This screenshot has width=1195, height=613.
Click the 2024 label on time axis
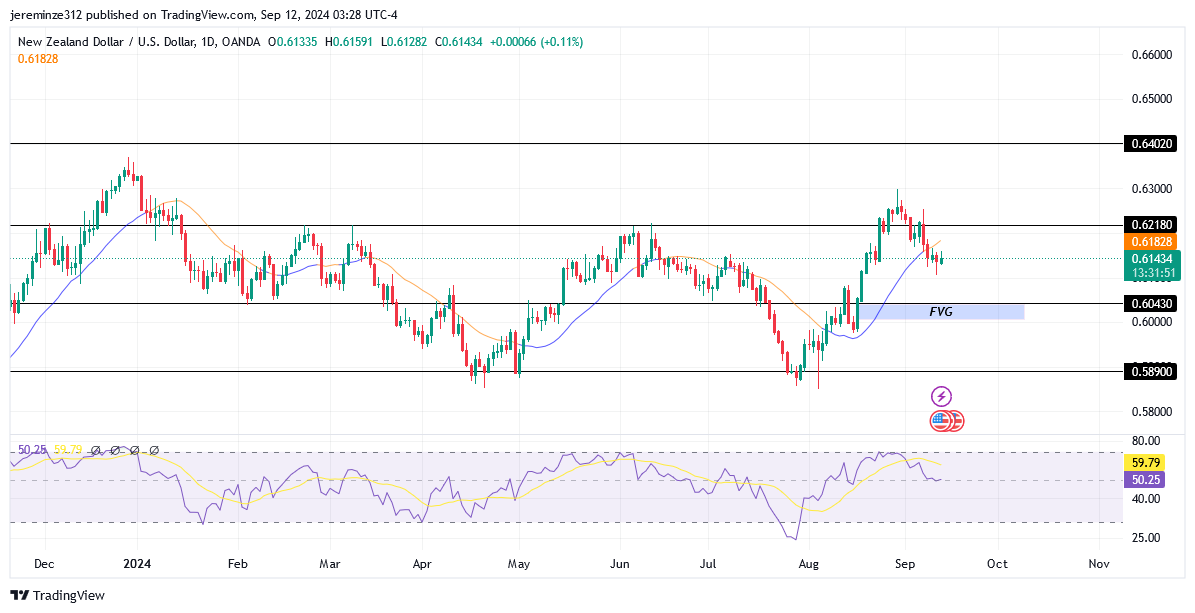pyautogui.click(x=137, y=564)
